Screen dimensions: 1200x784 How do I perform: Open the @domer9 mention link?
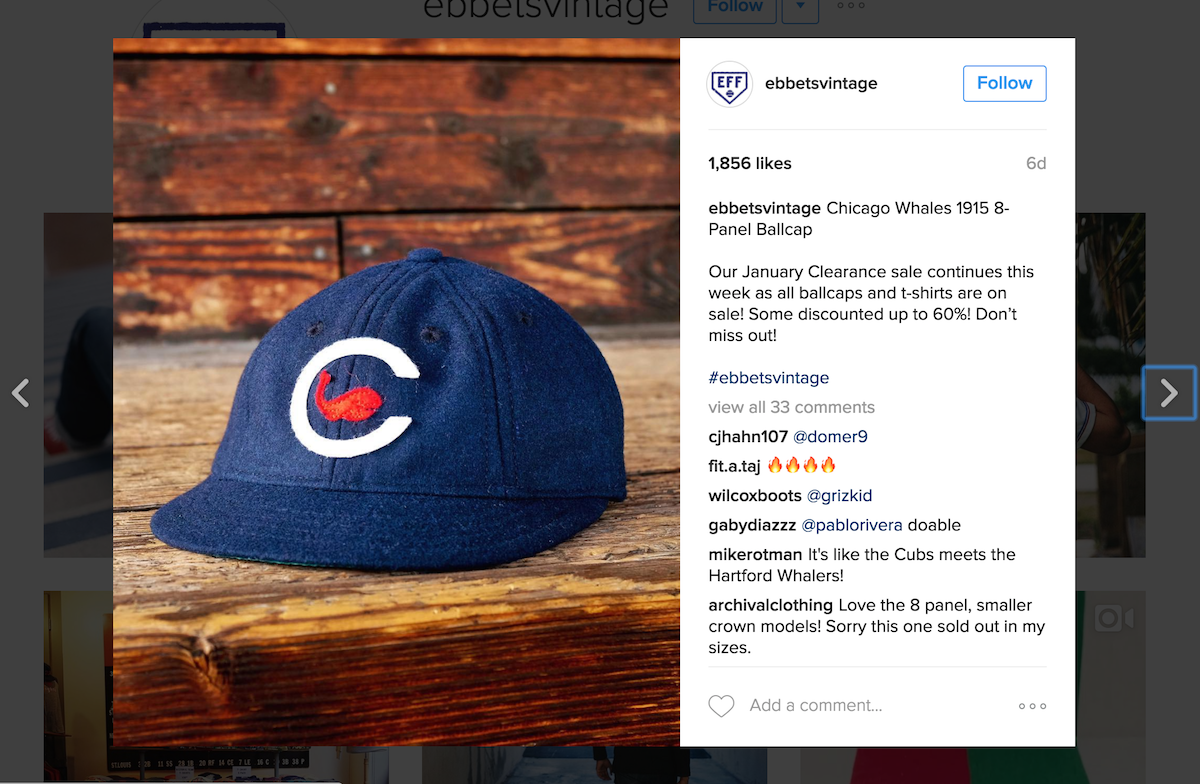click(830, 437)
